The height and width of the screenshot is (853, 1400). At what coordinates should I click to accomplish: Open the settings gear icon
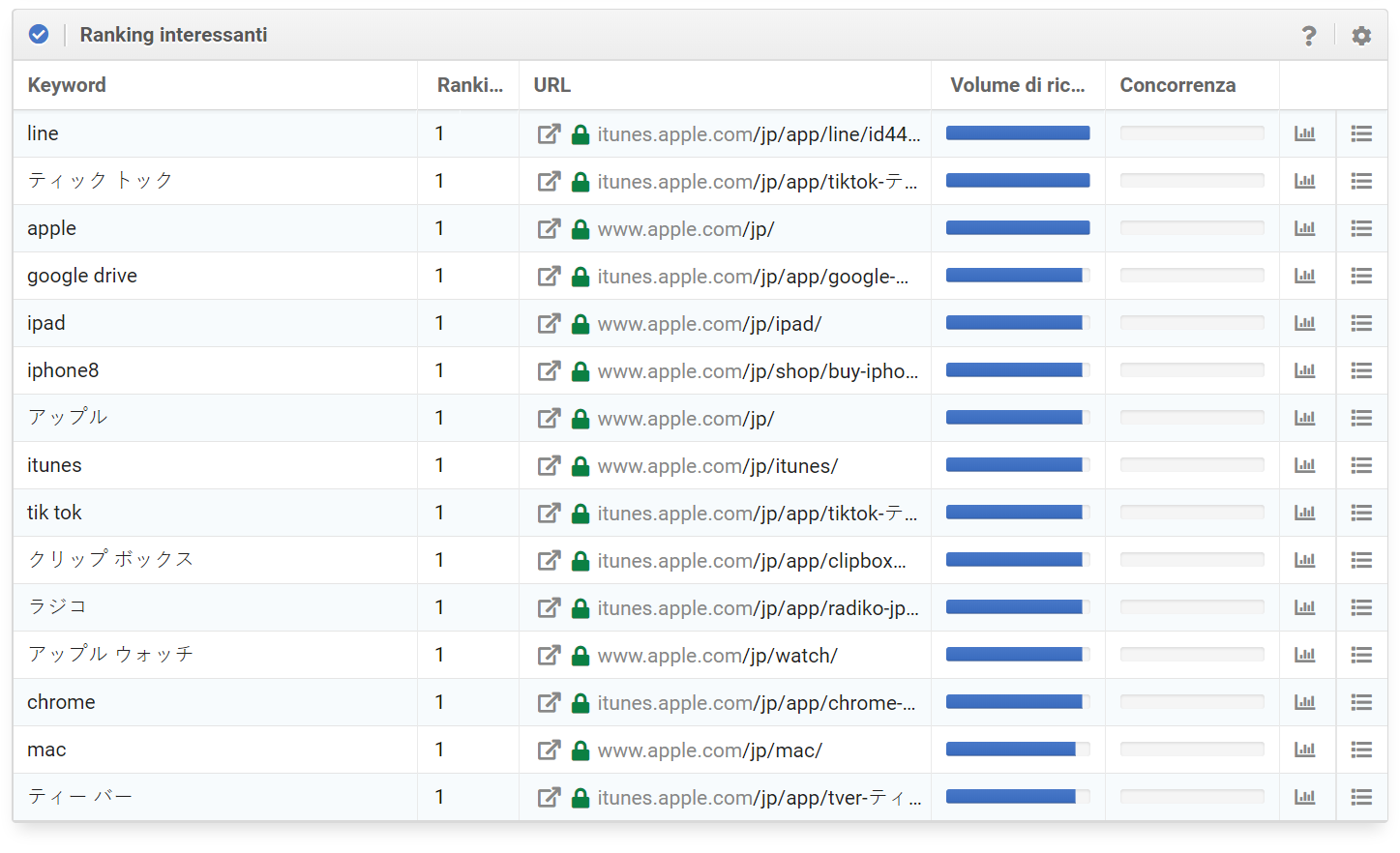click(x=1361, y=36)
